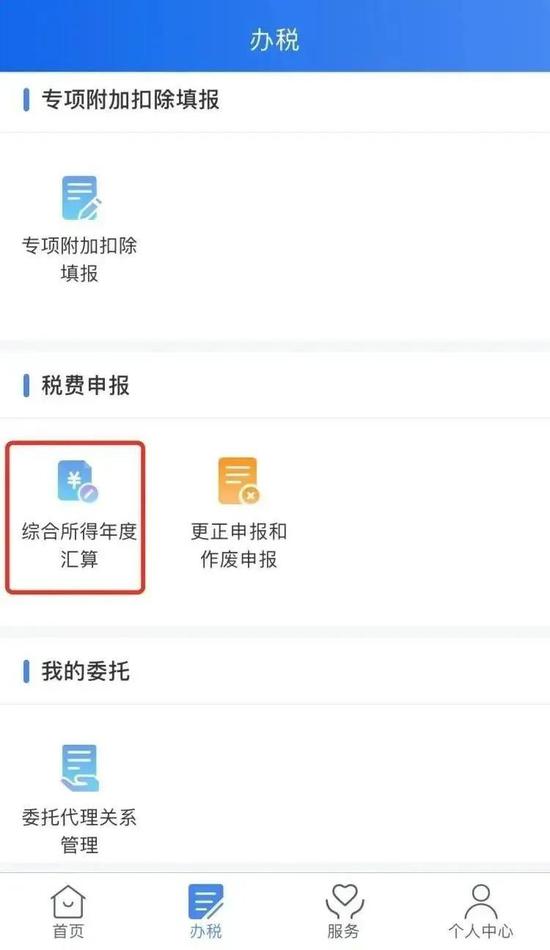Switch to the 服务 tab label
Screen dimensions: 550x950
pyautogui.click(x=343, y=931)
